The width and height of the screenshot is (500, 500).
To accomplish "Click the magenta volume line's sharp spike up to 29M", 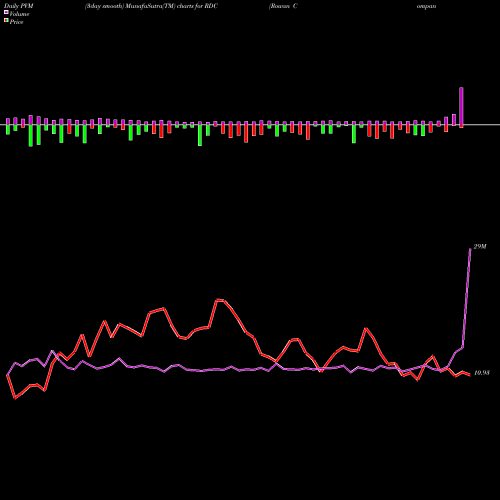I will click(x=467, y=298).
